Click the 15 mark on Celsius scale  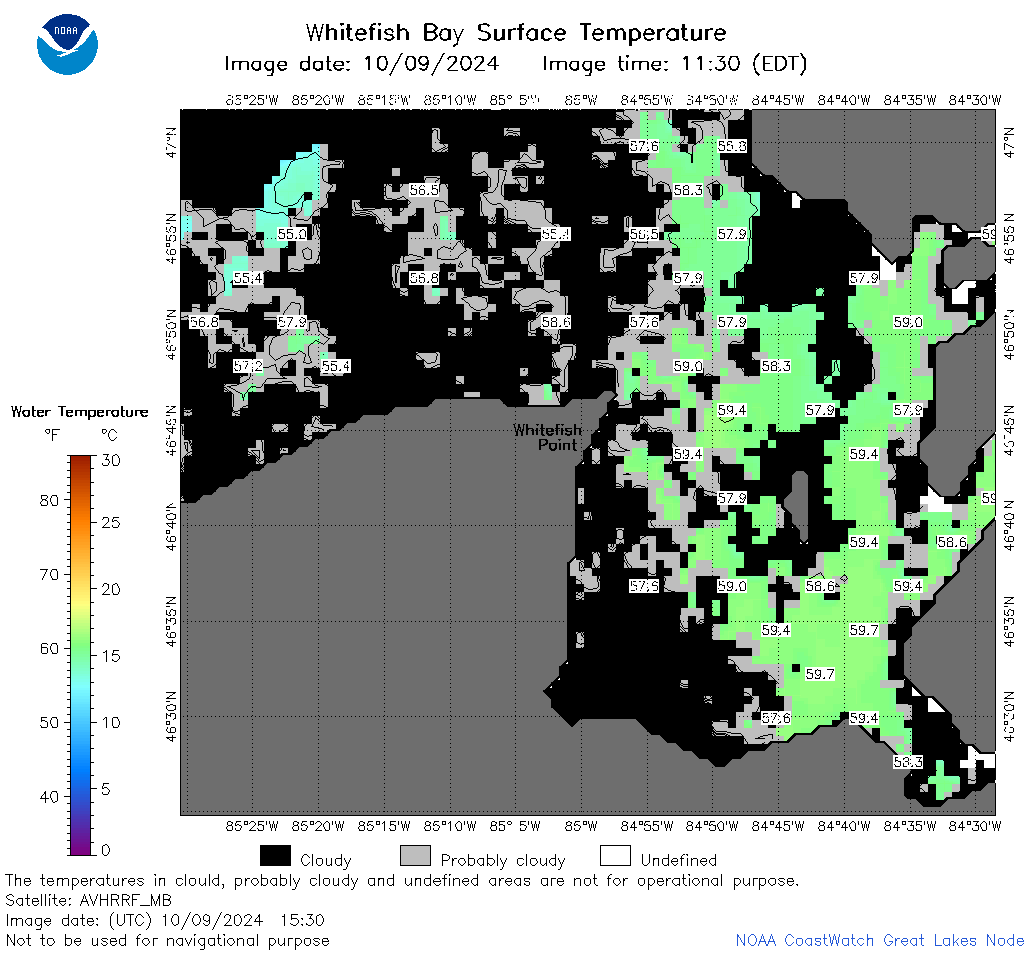tap(111, 656)
